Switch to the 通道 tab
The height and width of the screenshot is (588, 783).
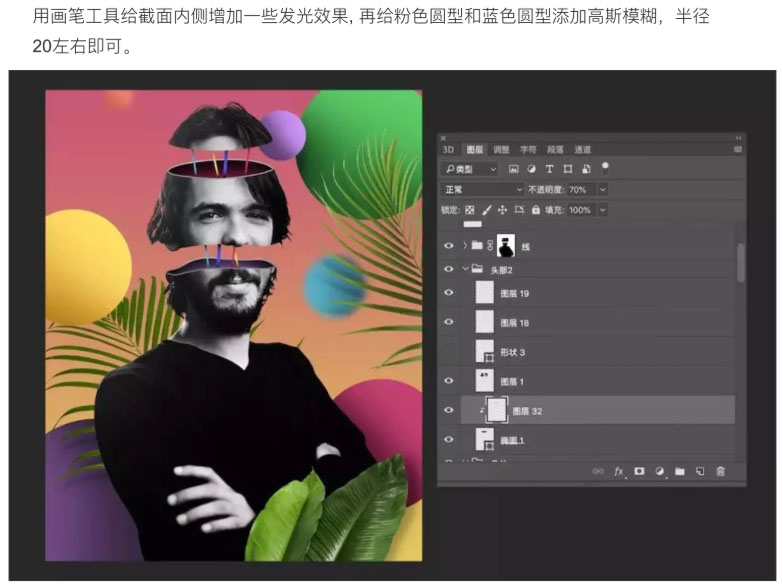pos(582,150)
